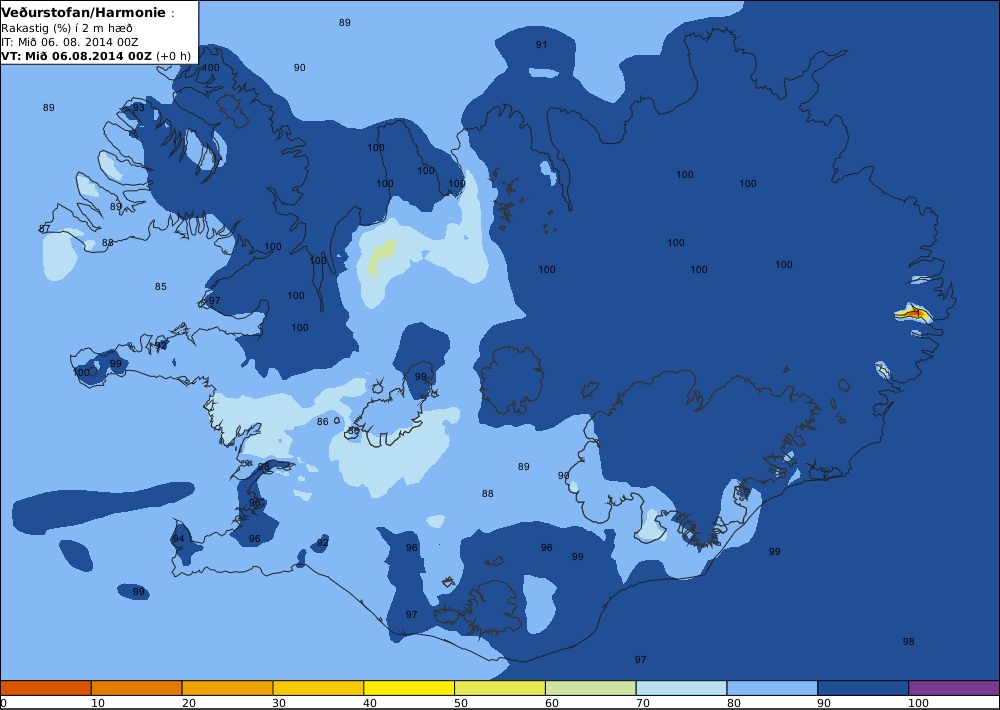
Task: Click the legend tick label '10'
Action: point(98,703)
